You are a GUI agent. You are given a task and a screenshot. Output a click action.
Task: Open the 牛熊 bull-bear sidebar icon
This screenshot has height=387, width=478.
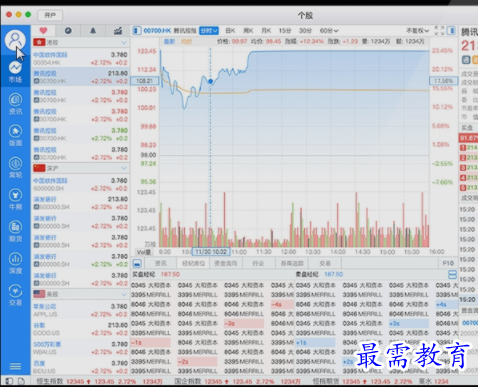pyautogui.click(x=15, y=199)
